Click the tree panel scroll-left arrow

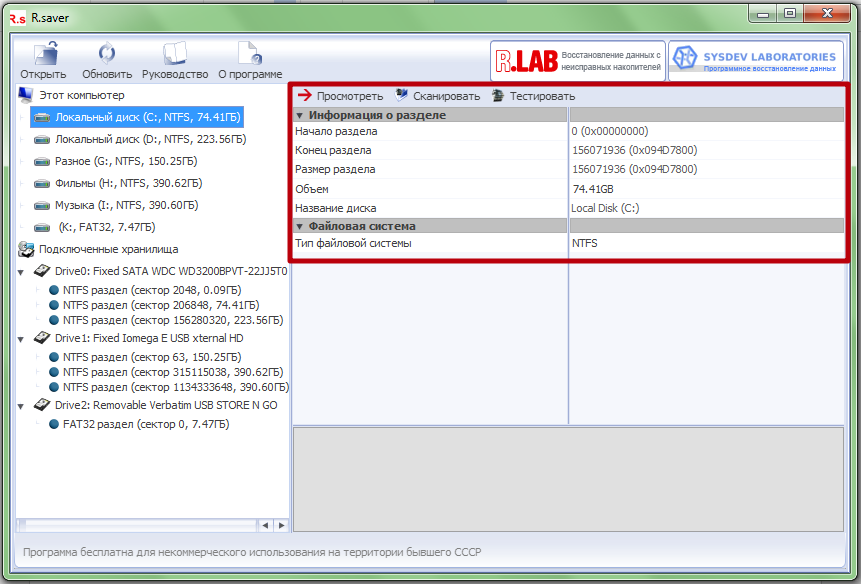265,525
